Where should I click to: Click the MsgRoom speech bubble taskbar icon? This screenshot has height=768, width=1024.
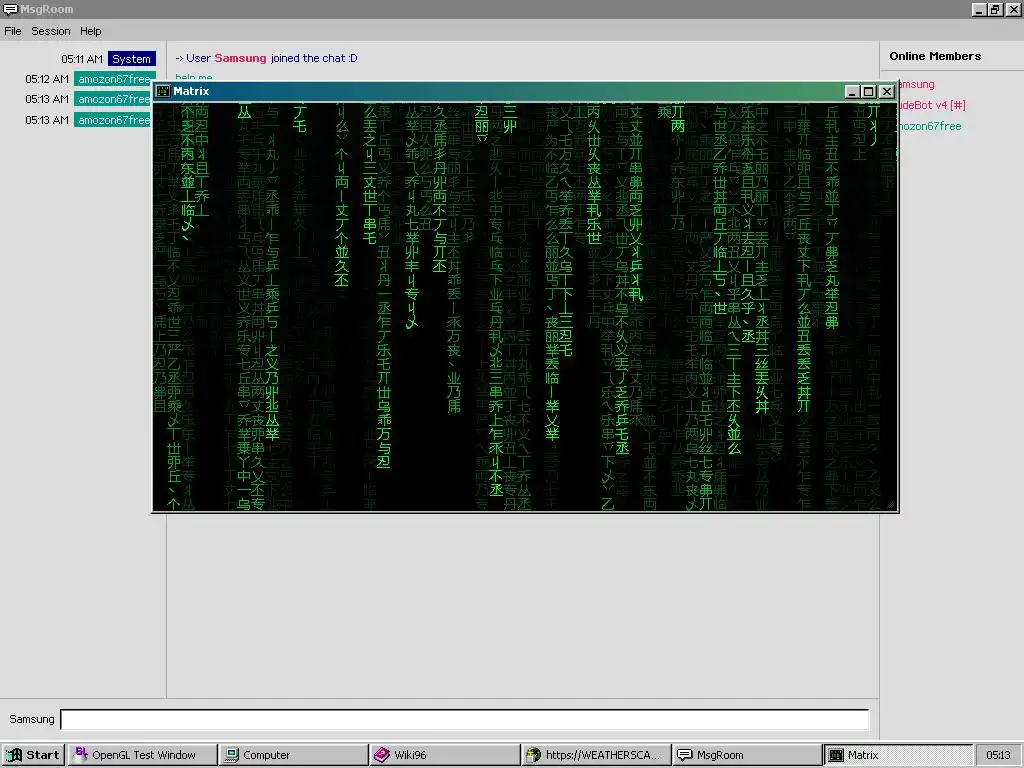tap(684, 755)
